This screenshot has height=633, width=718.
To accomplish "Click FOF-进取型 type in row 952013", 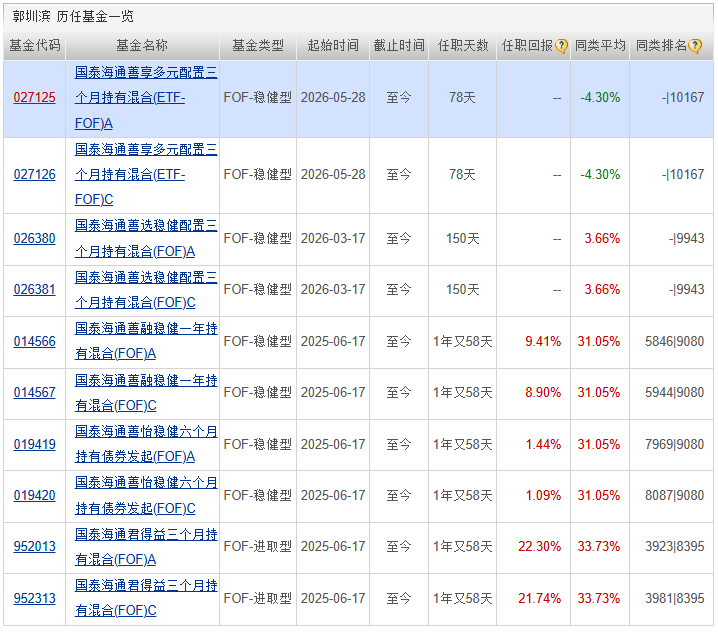I will pyautogui.click(x=258, y=546).
